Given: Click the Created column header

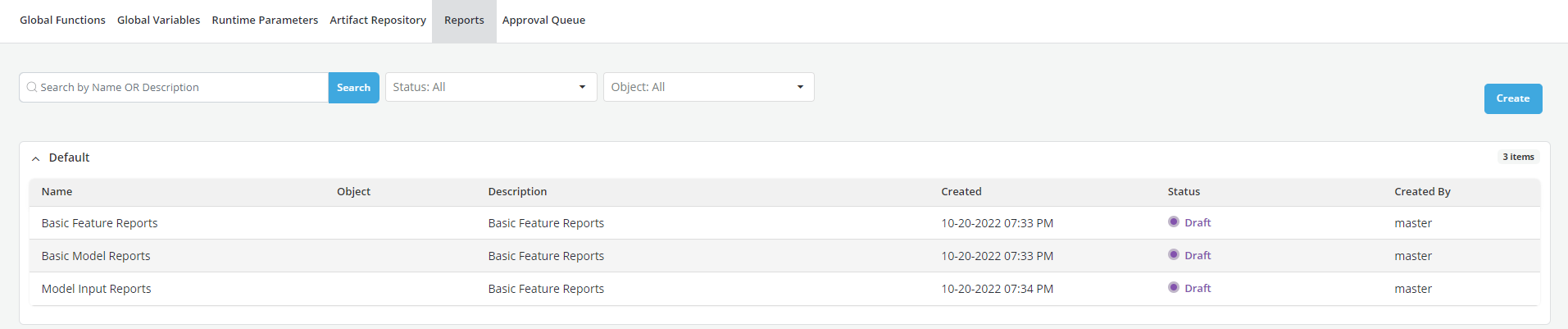Looking at the screenshot, I should tap(961, 192).
